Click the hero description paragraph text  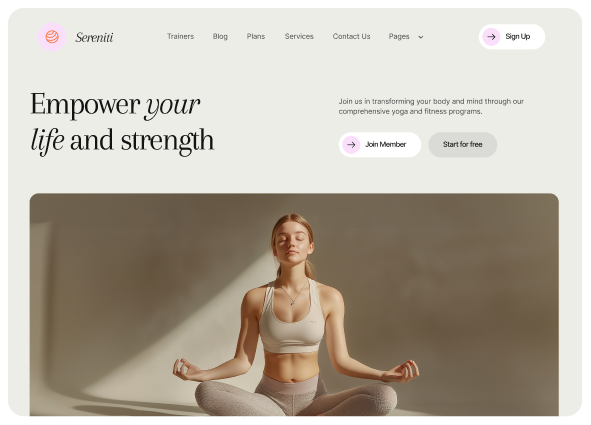pos(431,106)
